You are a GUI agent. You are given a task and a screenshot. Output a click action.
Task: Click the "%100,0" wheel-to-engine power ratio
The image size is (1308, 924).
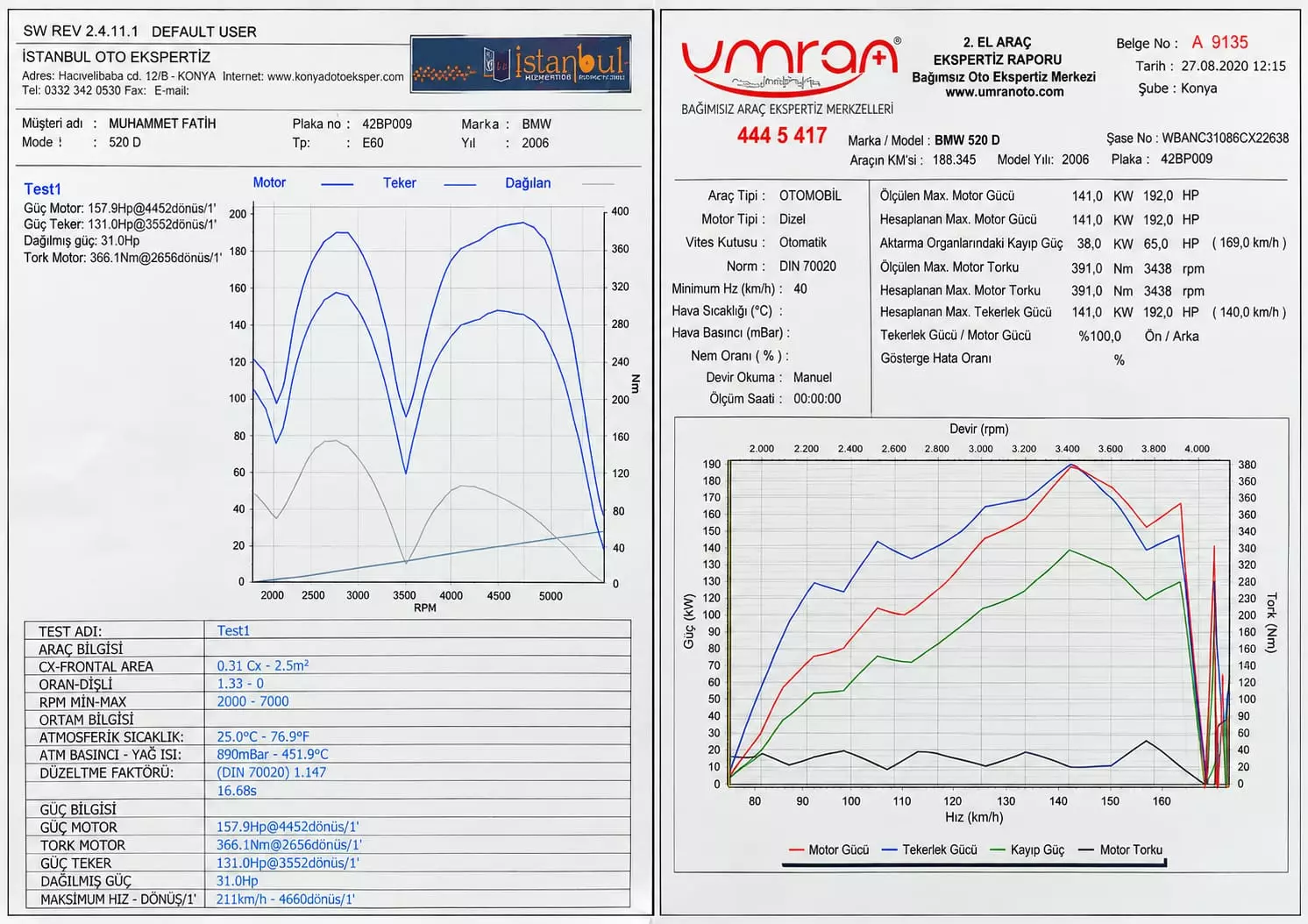coord(1099,336)
